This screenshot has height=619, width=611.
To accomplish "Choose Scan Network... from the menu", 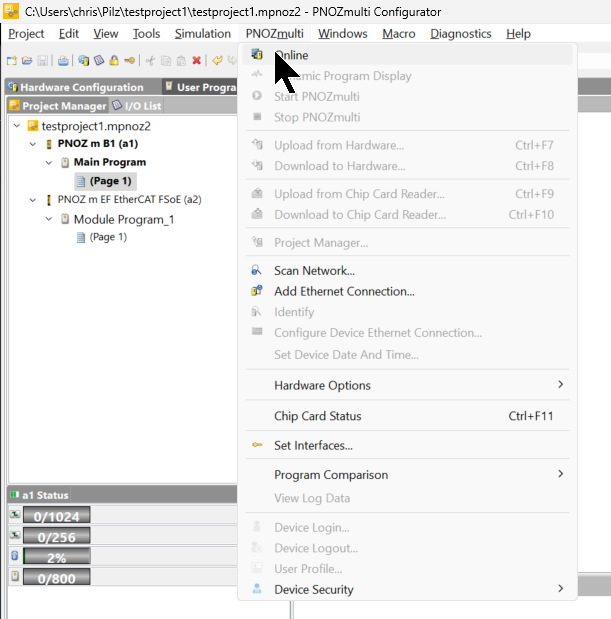I will (x=407, y=270).
